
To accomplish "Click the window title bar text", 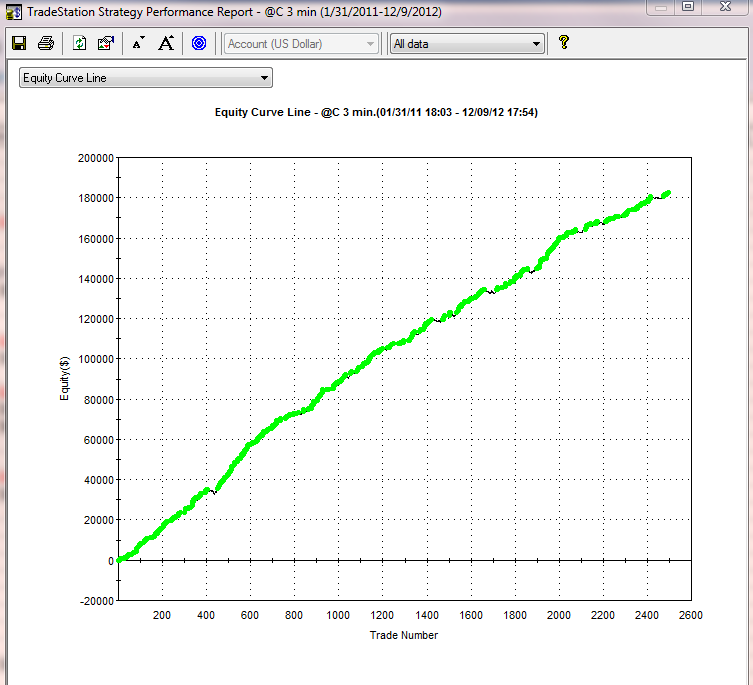I will pos(234,12).
